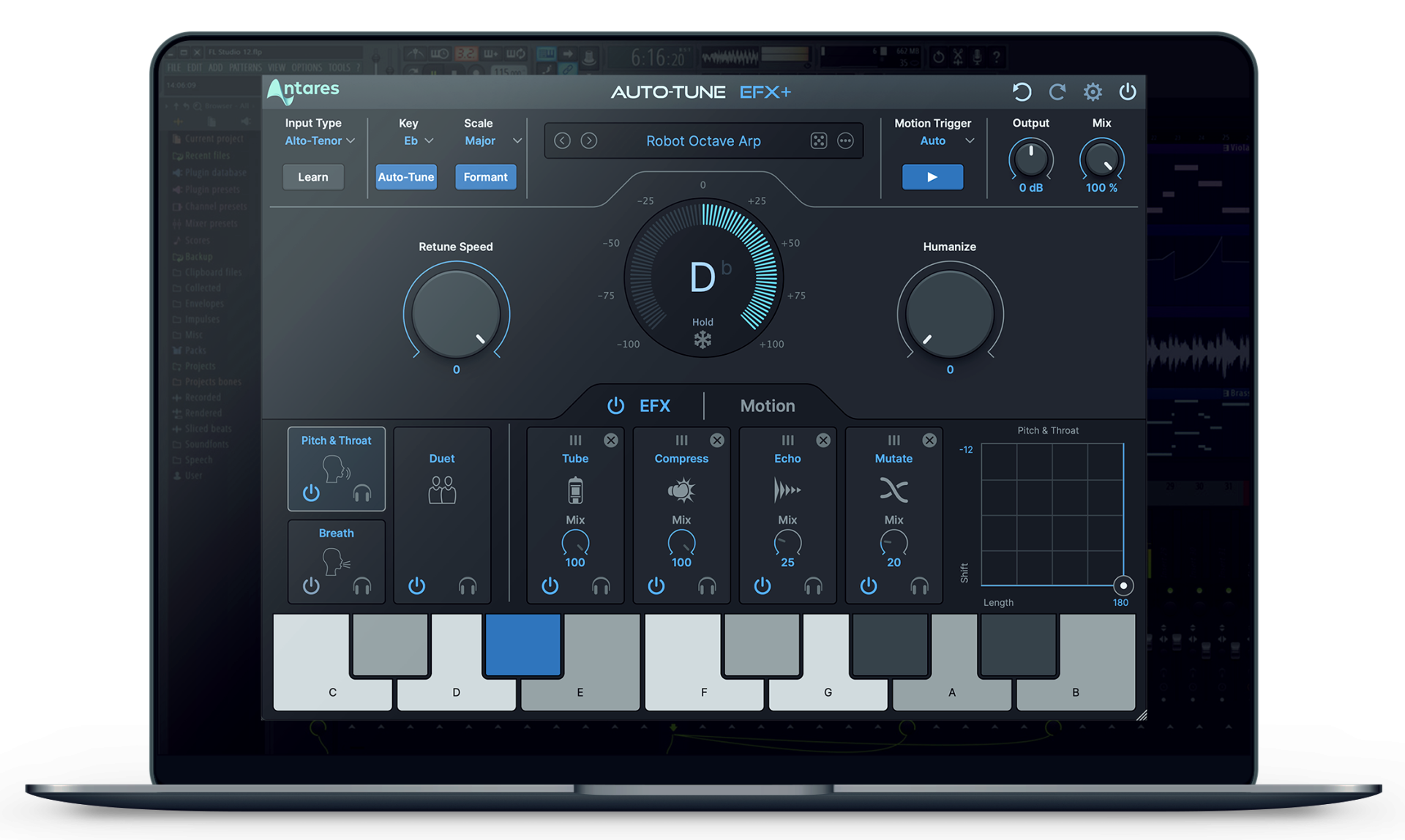Click the Learn button
The height and width of the screenshot is (840, 1405).
pyautogui.click(x=313, y=177)
